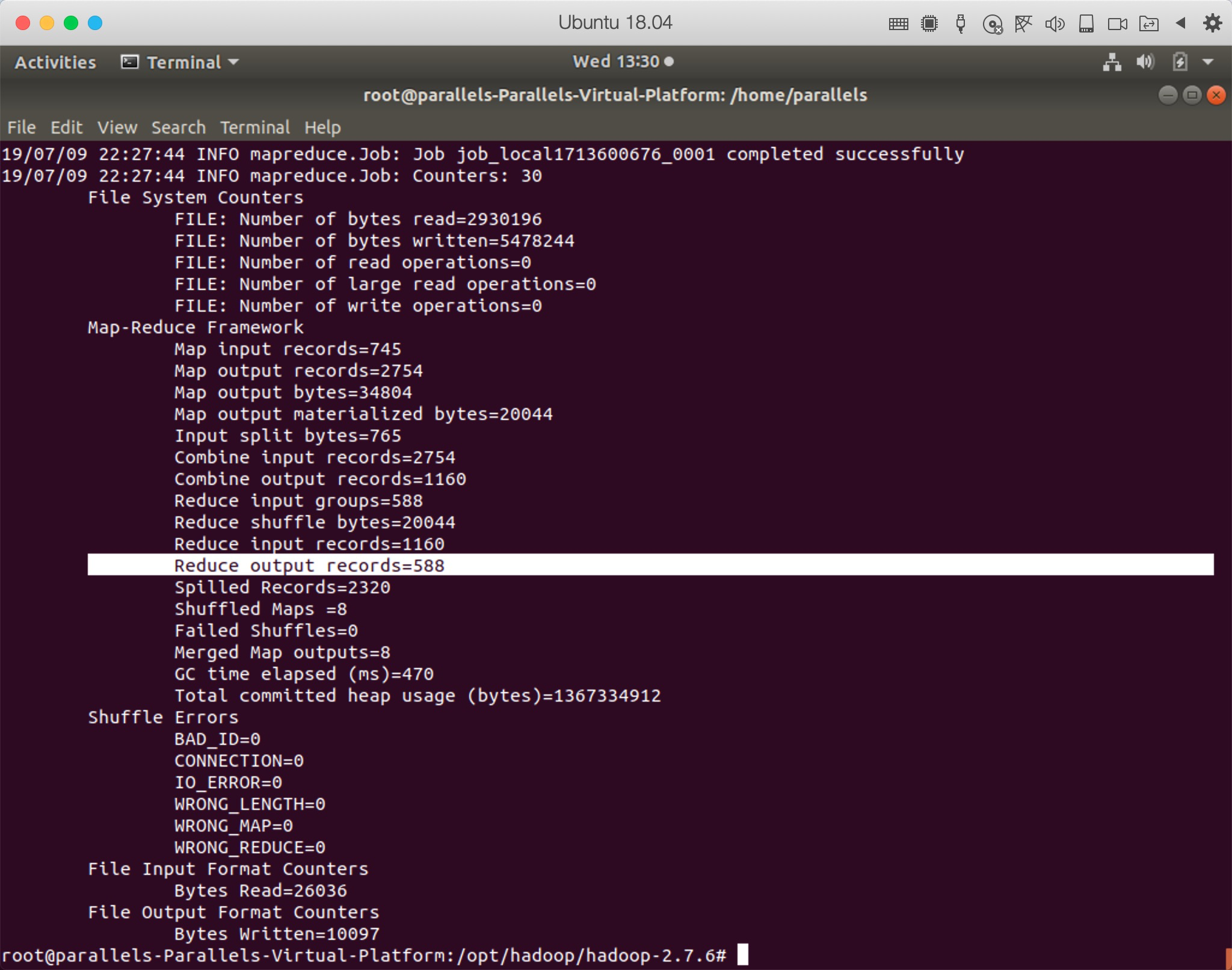Open the Help menu
The image size is (1232, 970).
pos(323,127)
